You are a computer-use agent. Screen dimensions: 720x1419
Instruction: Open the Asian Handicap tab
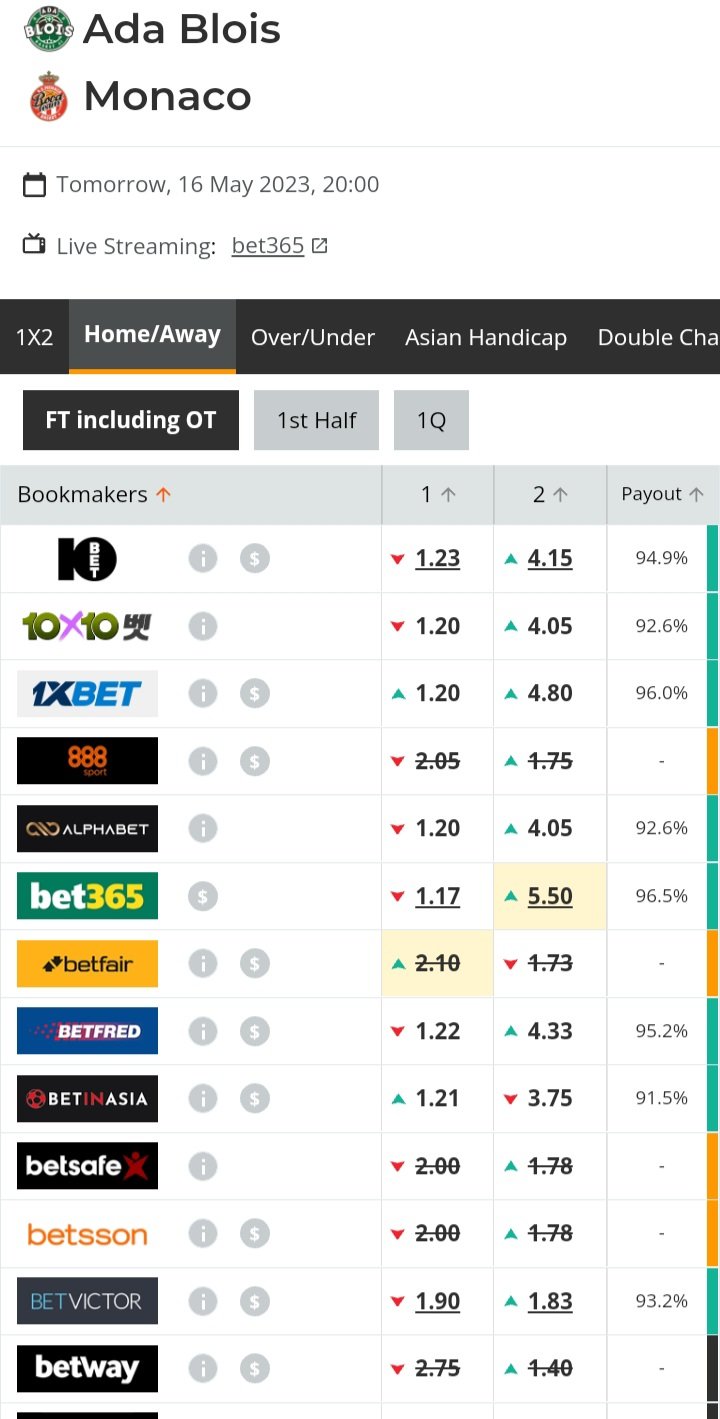point(486,337)
